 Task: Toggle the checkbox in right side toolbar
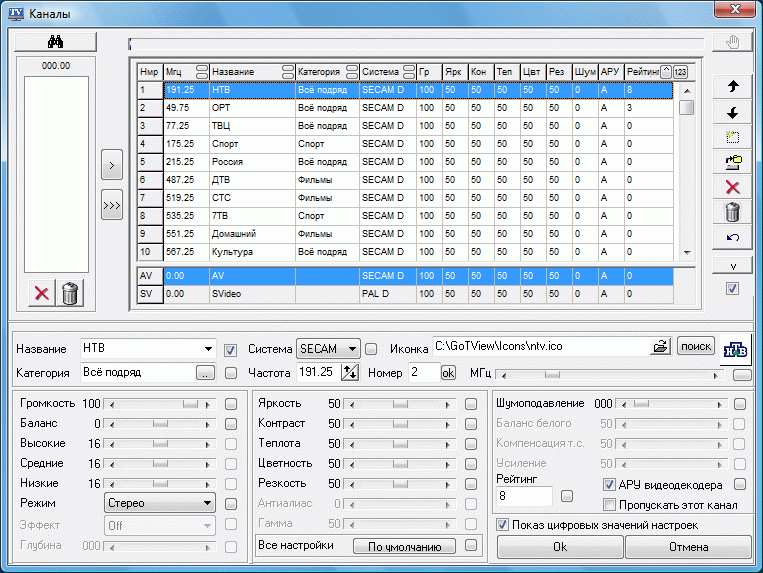click(732, 288)
